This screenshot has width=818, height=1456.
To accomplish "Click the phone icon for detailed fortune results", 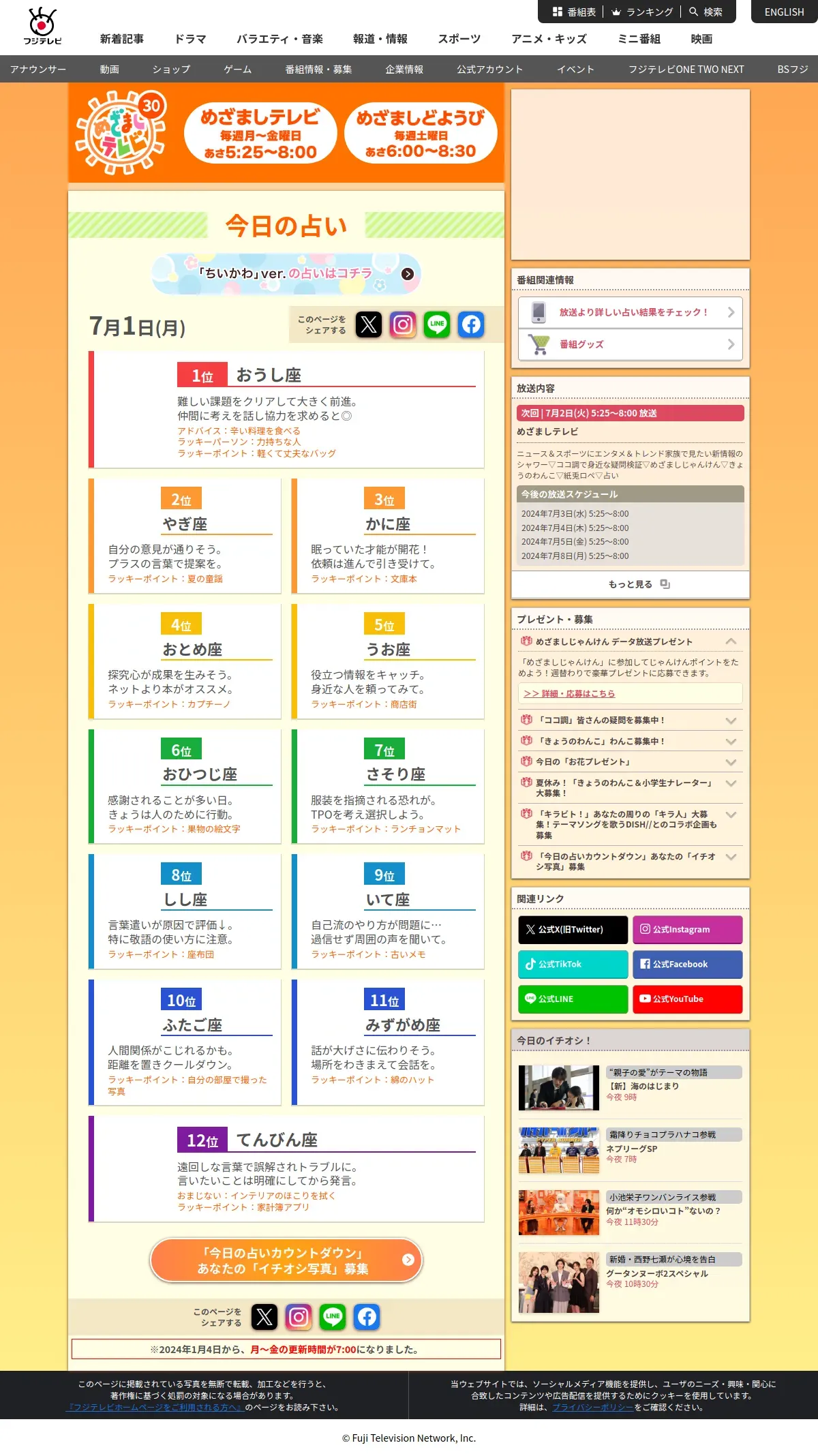I will click(x=539, y=312).
